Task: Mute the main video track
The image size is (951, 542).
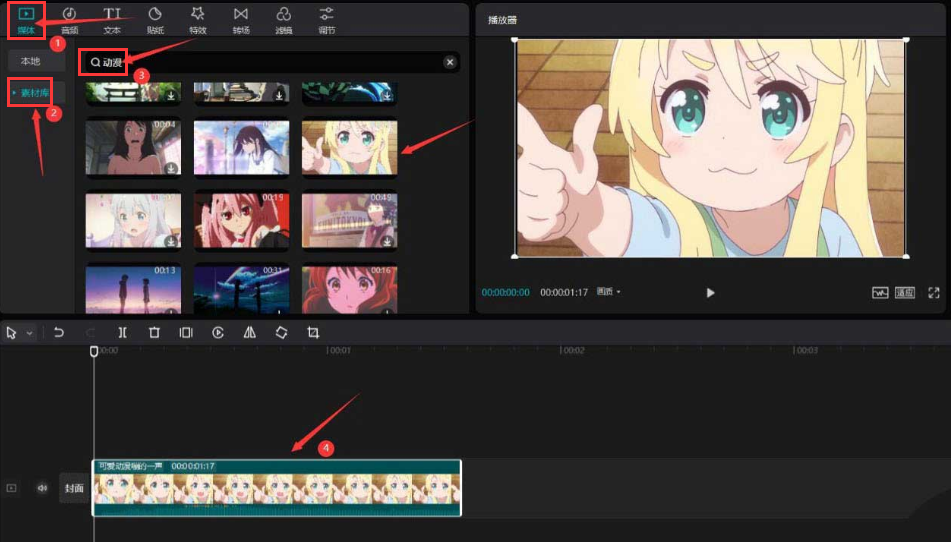Action: pyautogui.click(x=42, y=488)
